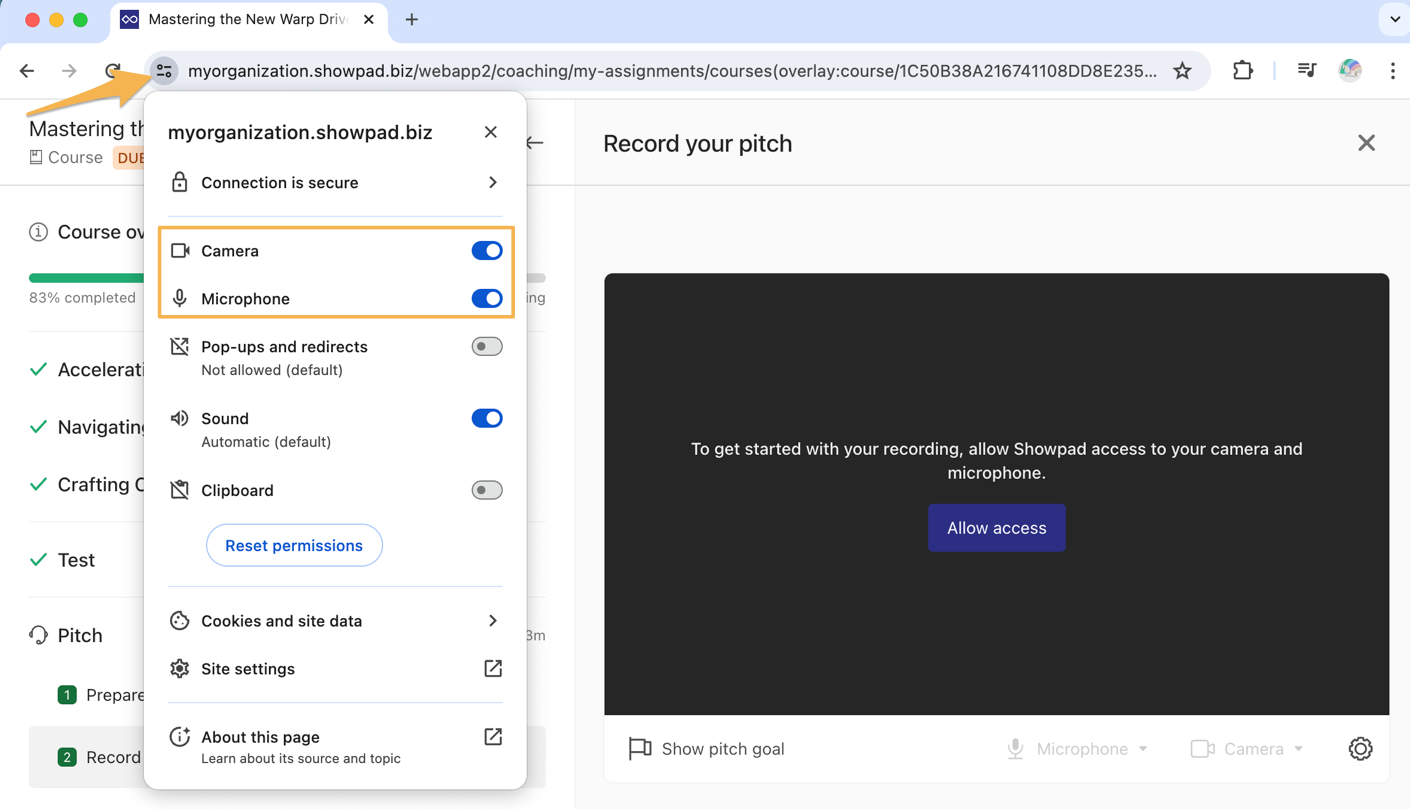
Task: Open recording settings gear icon
Action: (1360, 748)
